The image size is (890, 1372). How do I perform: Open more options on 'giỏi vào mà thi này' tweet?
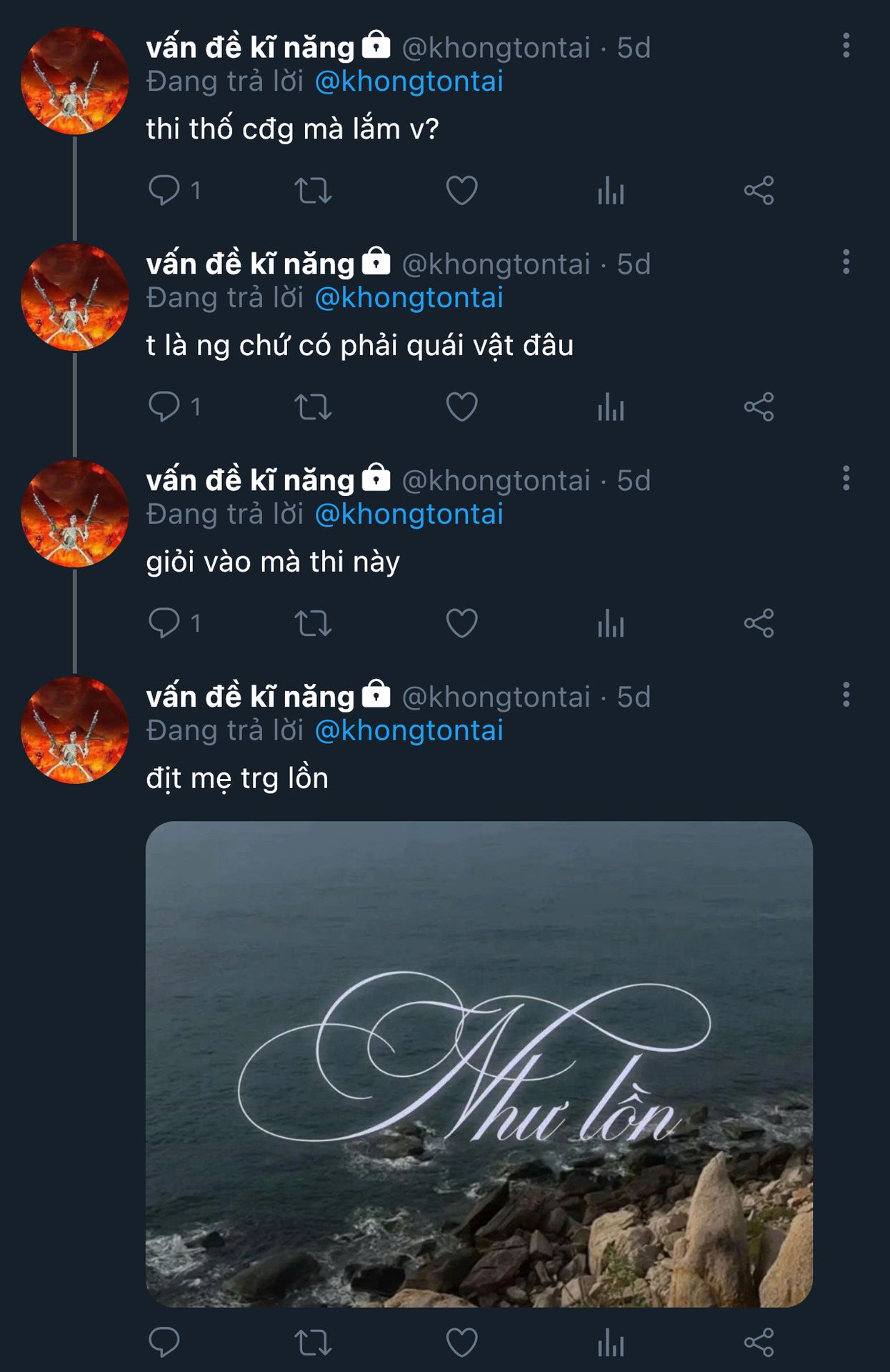(846, 479)
